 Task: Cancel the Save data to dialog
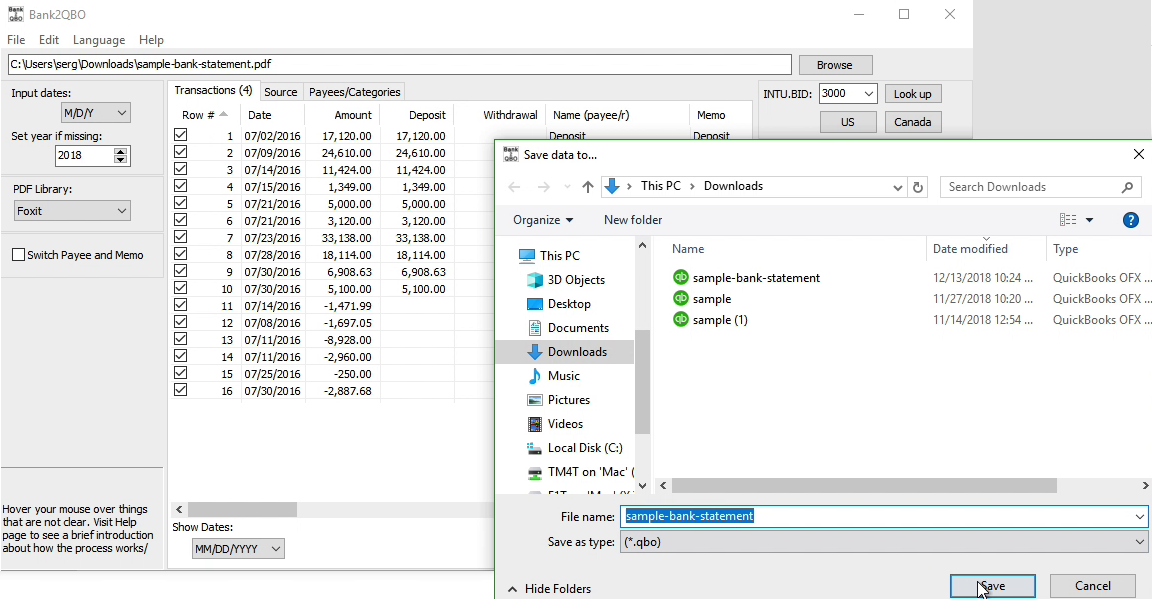1092,586
